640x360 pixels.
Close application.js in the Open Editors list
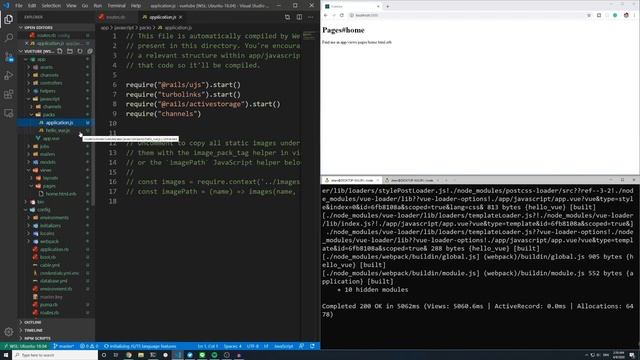tap(27, 43)
